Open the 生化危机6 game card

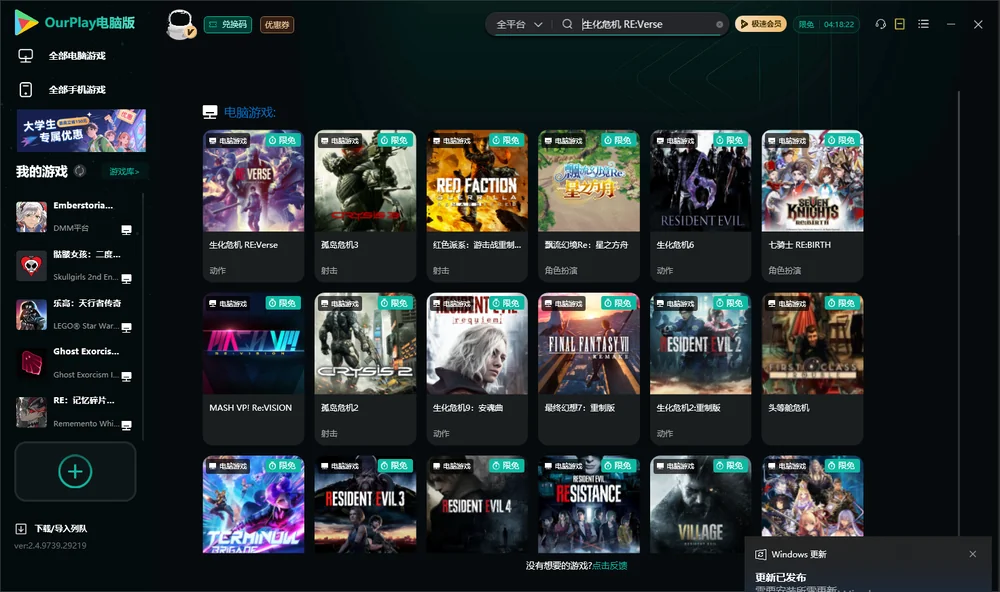(x=700, y=205)
